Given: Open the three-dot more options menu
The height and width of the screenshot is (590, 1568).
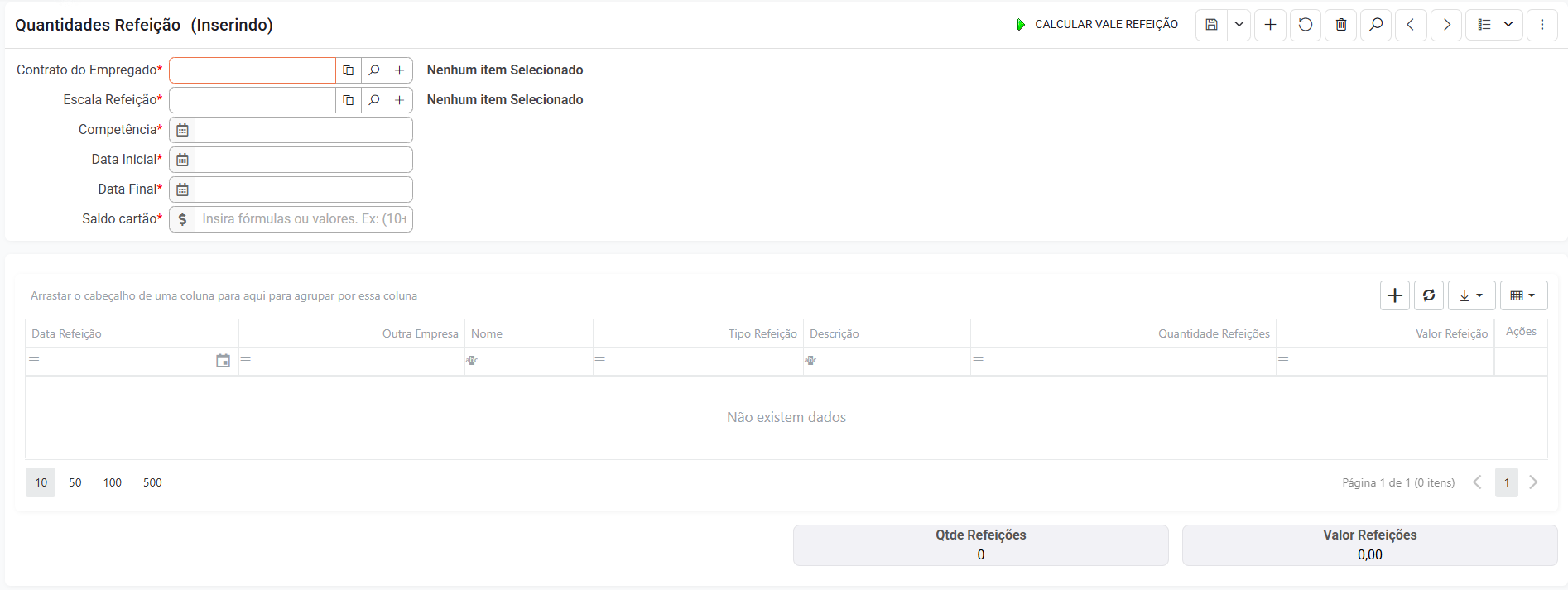Looking at the screenshot, I should tap(1542, 25).
